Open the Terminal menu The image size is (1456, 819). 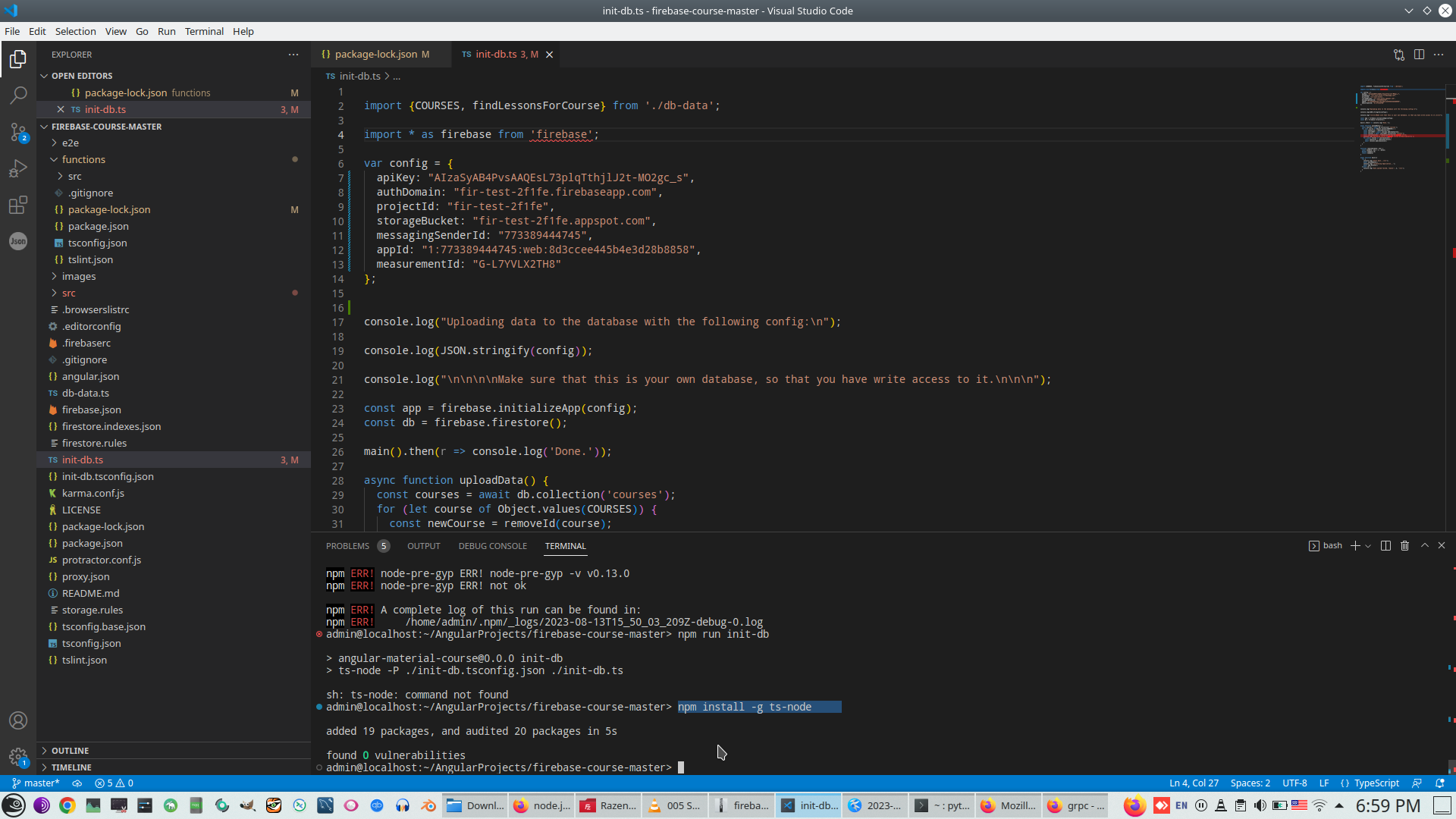click(204, 31)
